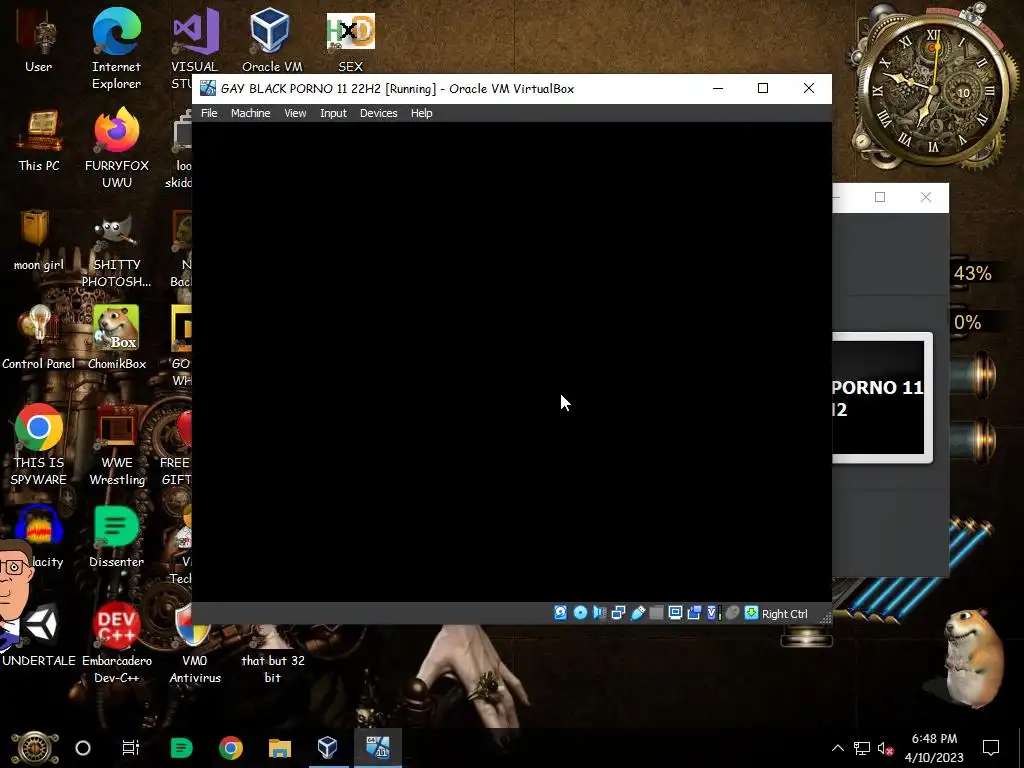Open the View menu
This screenshot has height=768, width=1024.
295,113
